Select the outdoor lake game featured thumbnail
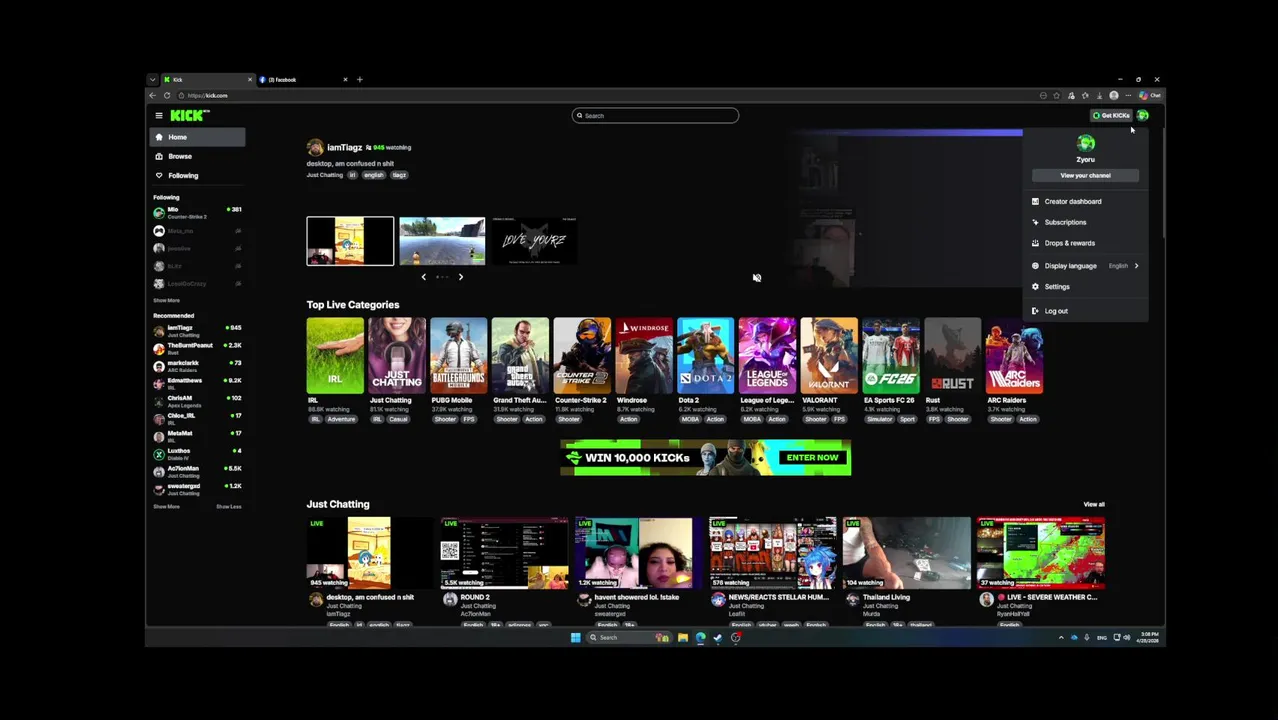The width and height of the screenshot is (1278, 720). (442, 241)
